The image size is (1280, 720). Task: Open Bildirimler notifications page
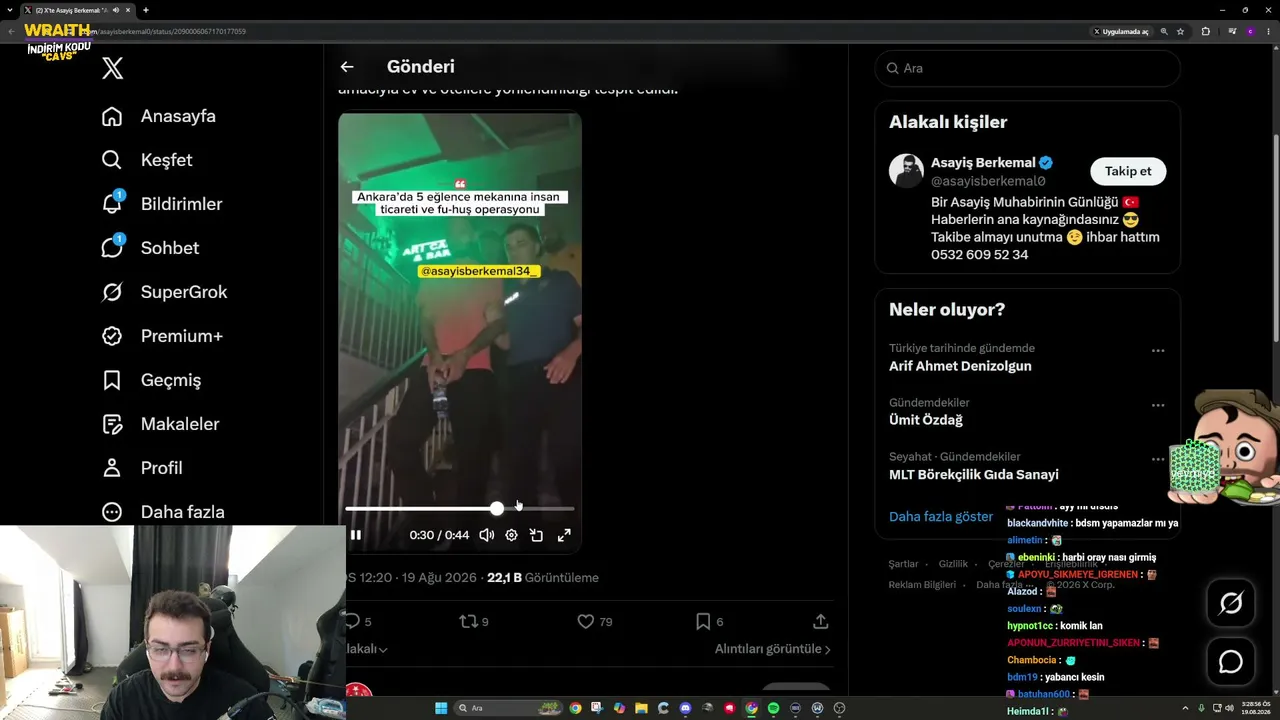pos(162,204)
